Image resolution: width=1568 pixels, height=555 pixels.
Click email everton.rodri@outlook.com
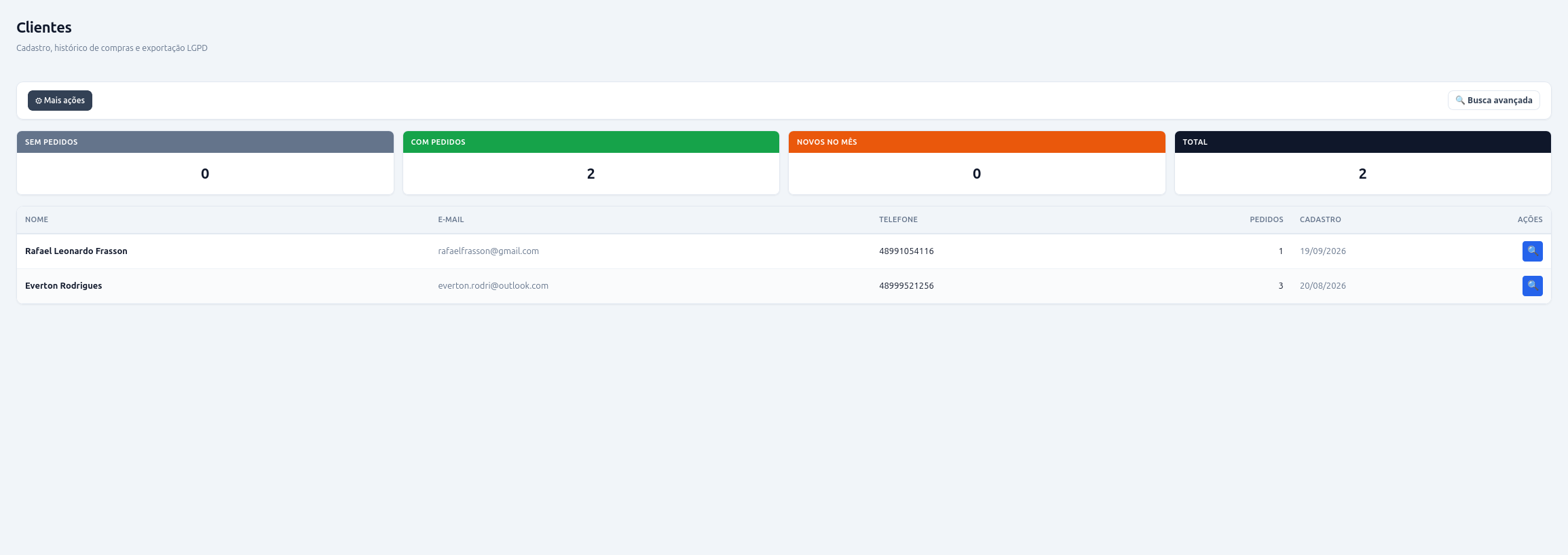[x=493, y=286]
